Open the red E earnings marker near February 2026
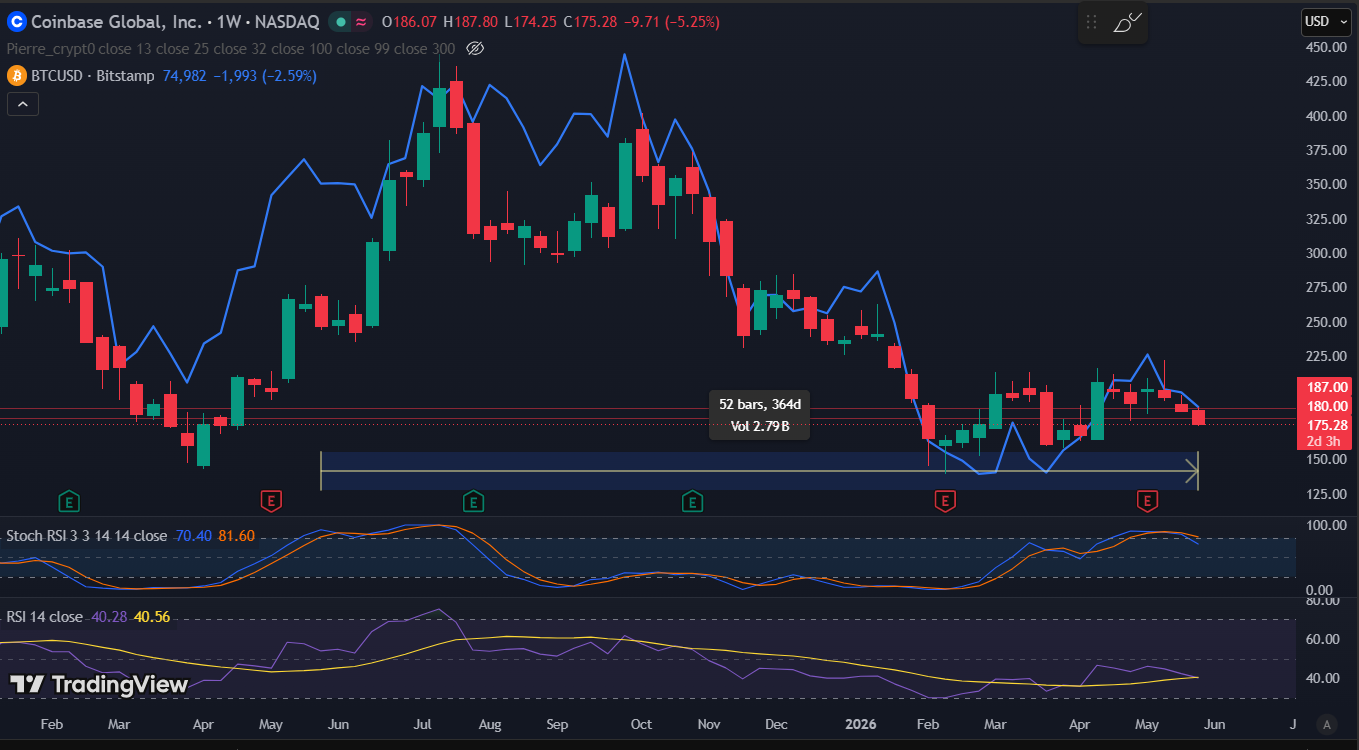Image resolution: width=1359 pixels, height=750 pixels. pos(944,499)
